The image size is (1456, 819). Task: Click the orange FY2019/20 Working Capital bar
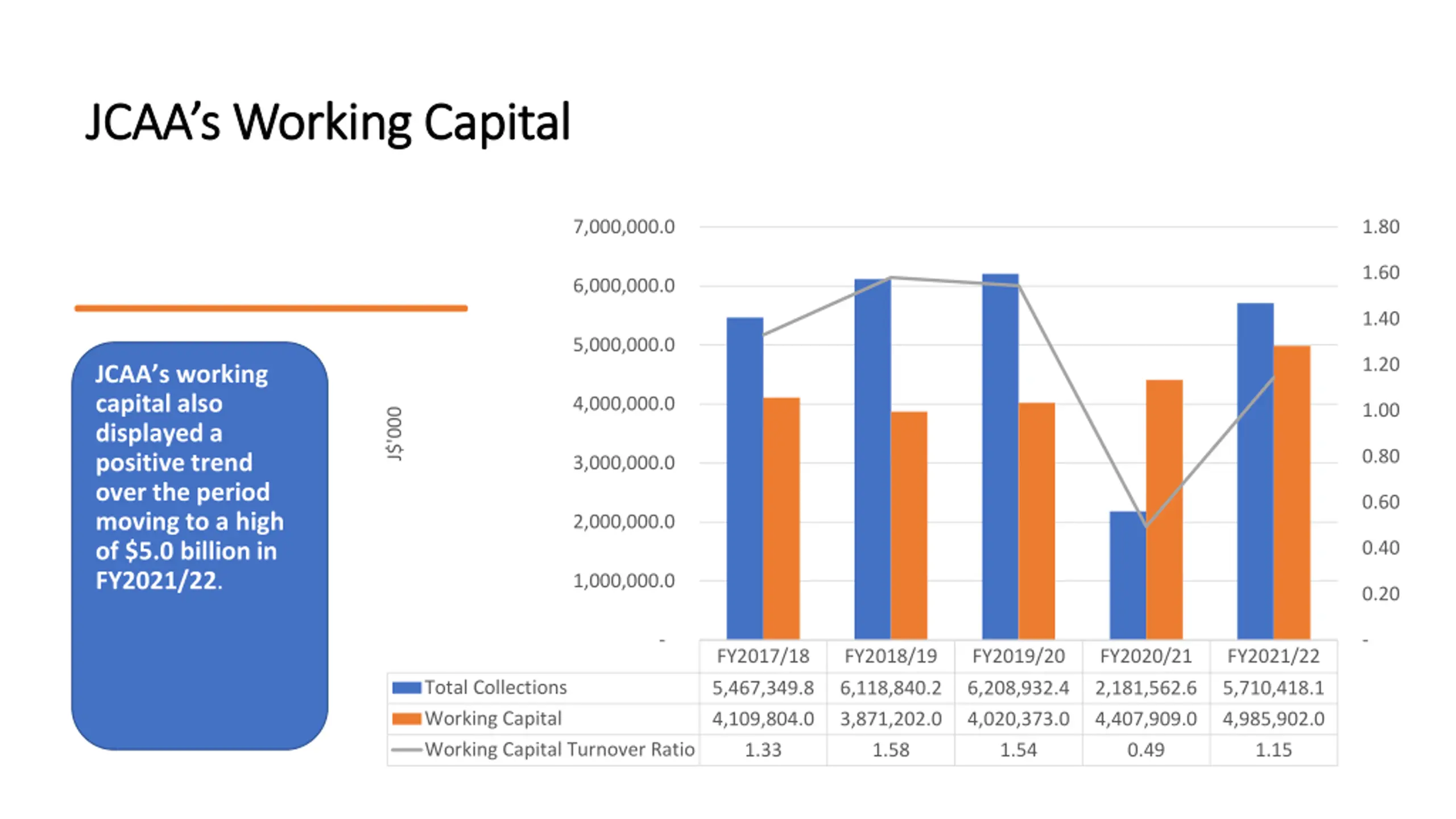coord(1037,521)
